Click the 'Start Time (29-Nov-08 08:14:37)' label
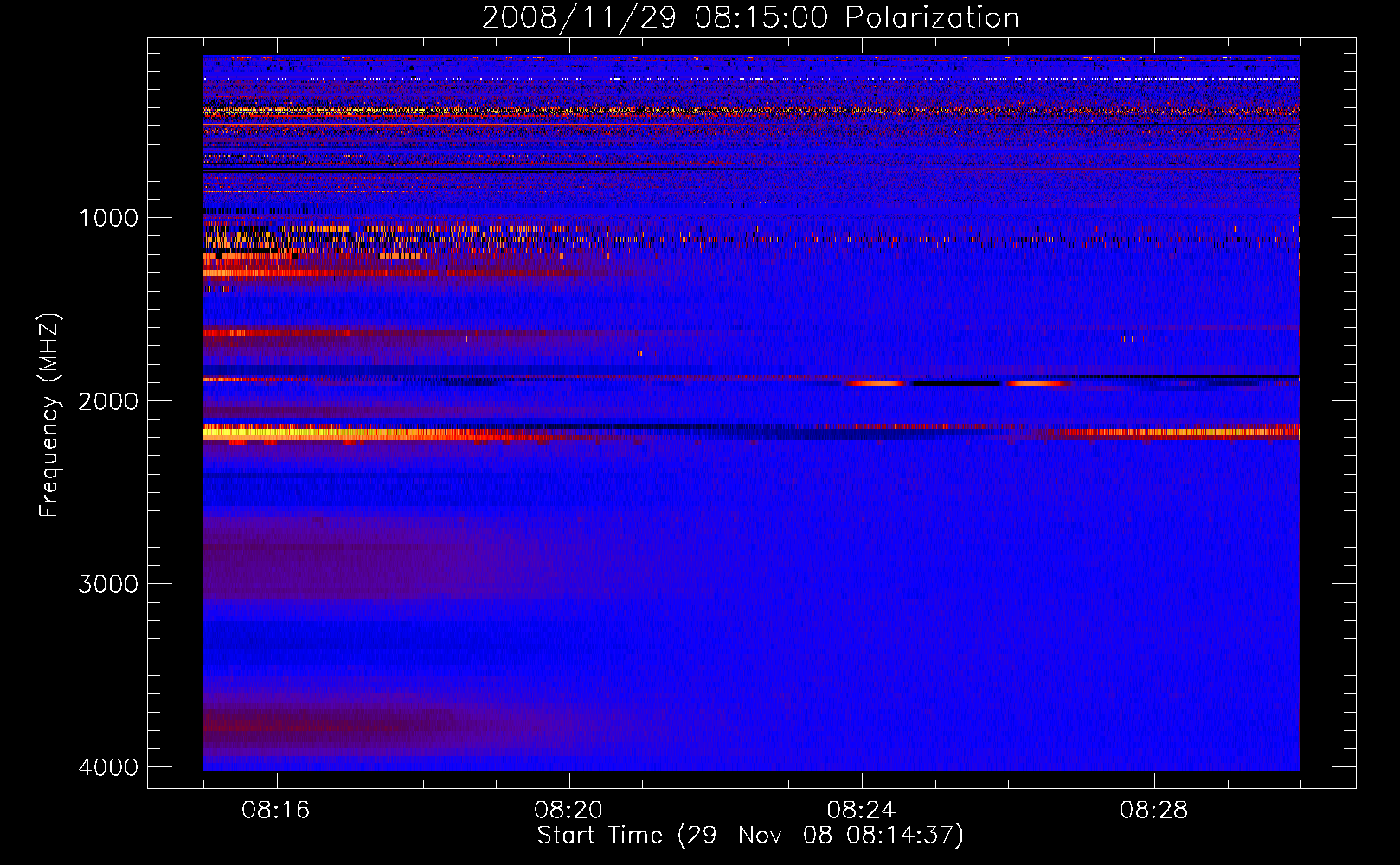This screenshot has height=865, width=1400. 750,836
